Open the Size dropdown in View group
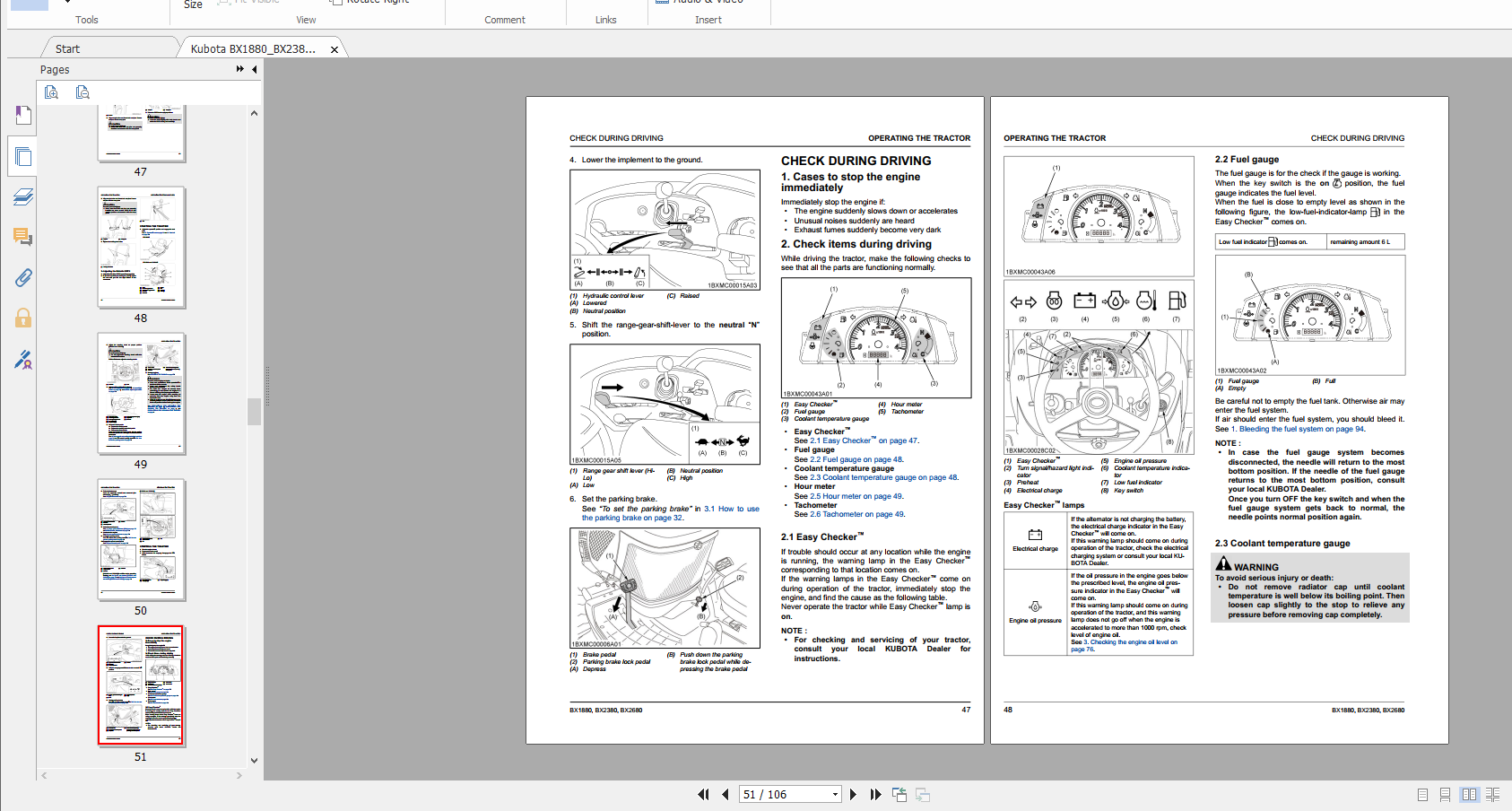Viewport: 1512px width, 811px height. 193,4
